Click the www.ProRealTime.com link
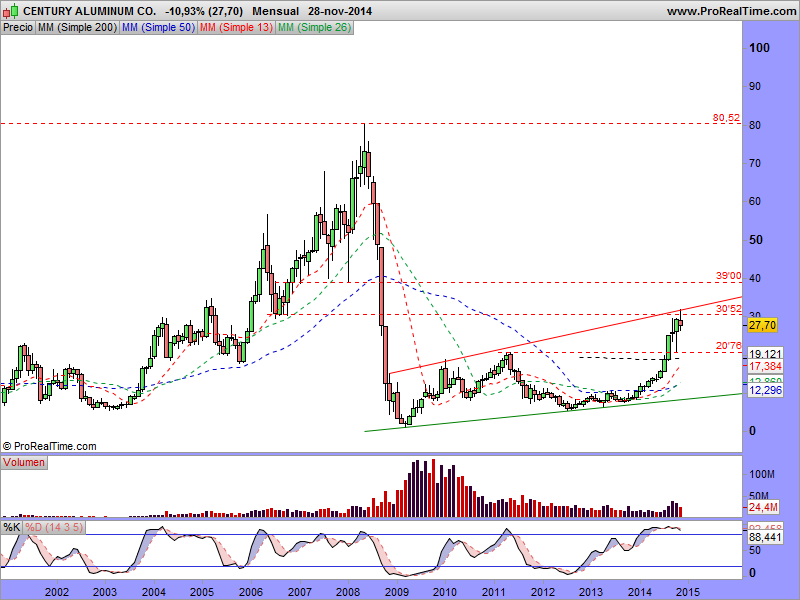Screen dimensions: 800x600 coord(729,11)
